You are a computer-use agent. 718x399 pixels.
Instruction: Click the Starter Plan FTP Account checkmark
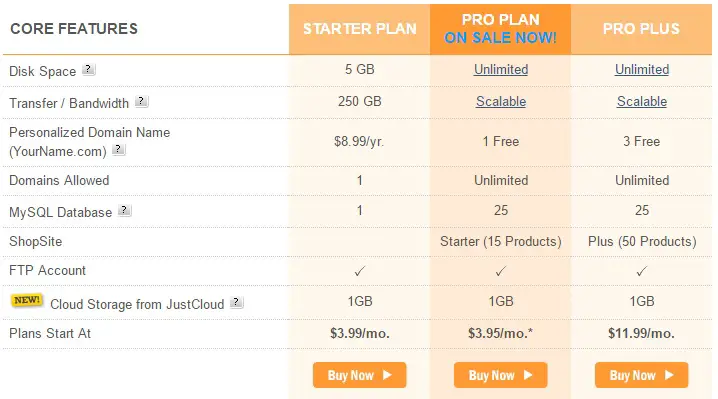(360, 271)
